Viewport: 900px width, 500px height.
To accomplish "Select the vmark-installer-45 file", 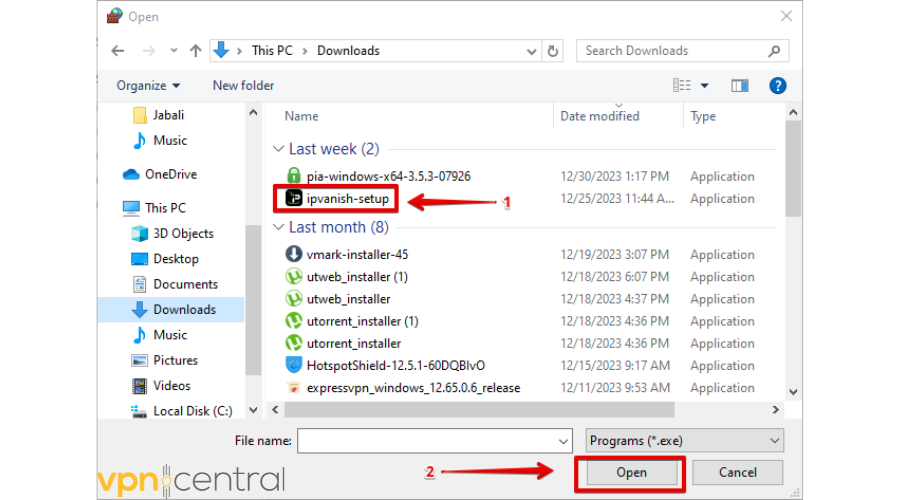I will tap(357, 255).
